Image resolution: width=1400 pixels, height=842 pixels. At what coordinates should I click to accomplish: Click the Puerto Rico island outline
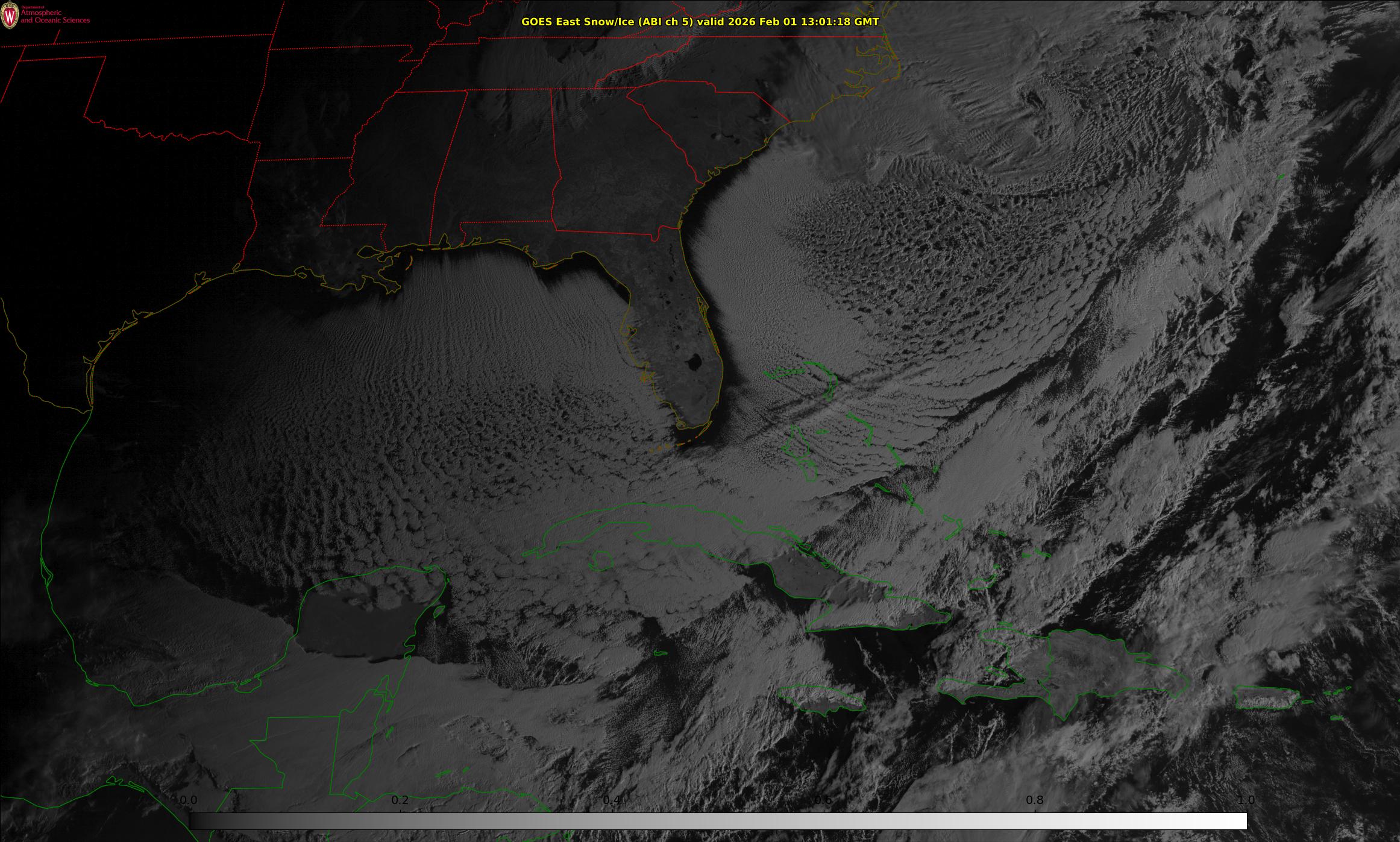point(1267,697)
